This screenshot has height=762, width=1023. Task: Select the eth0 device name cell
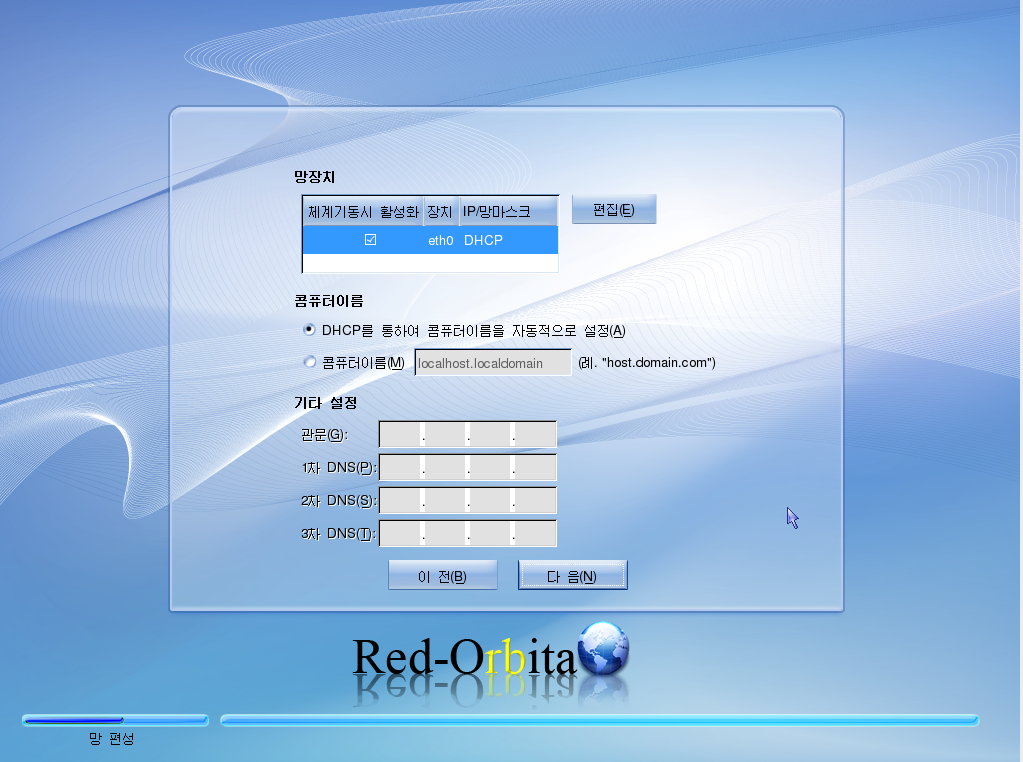440,240
